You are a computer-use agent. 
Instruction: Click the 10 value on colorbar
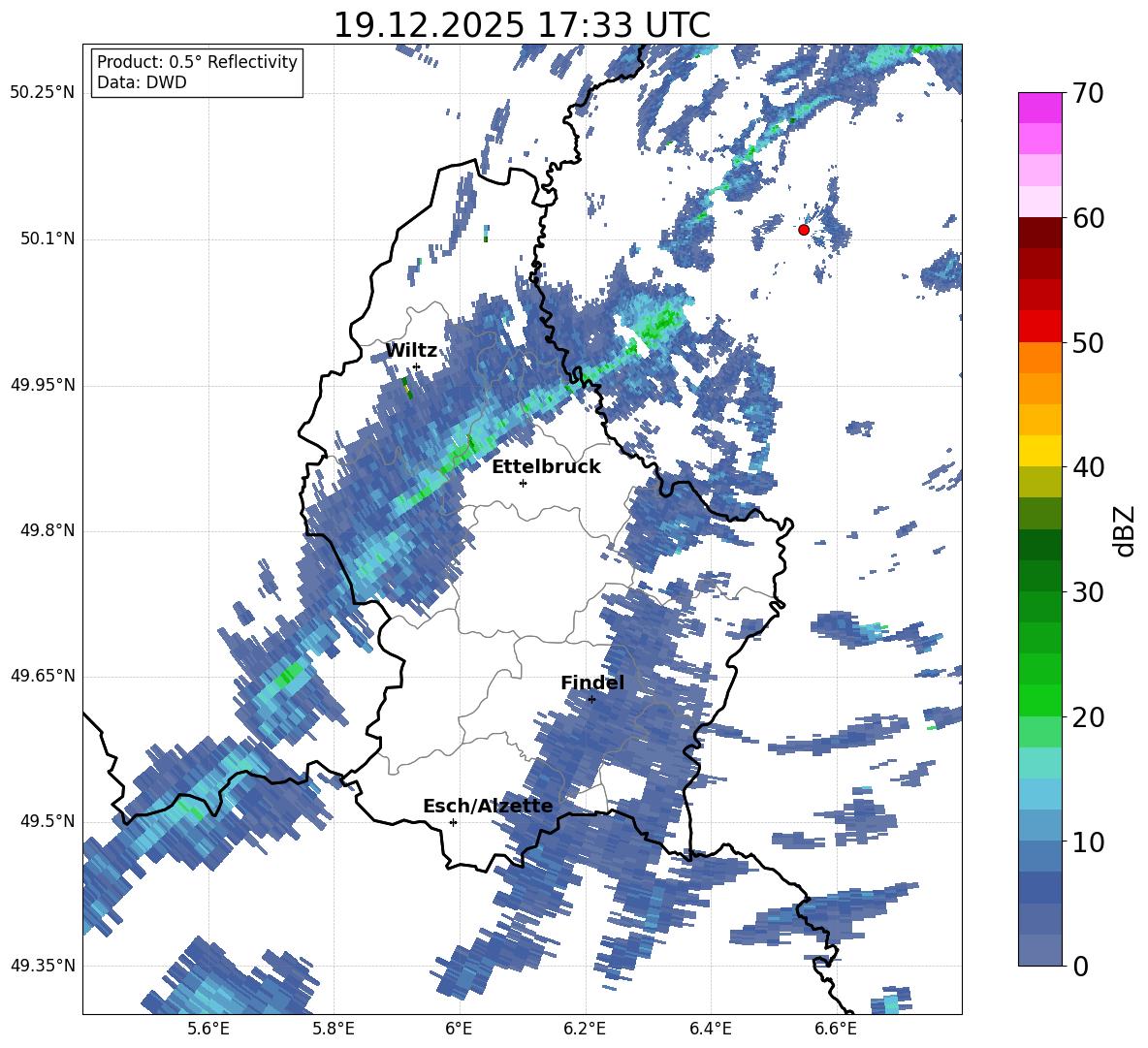coord(1088,842)
